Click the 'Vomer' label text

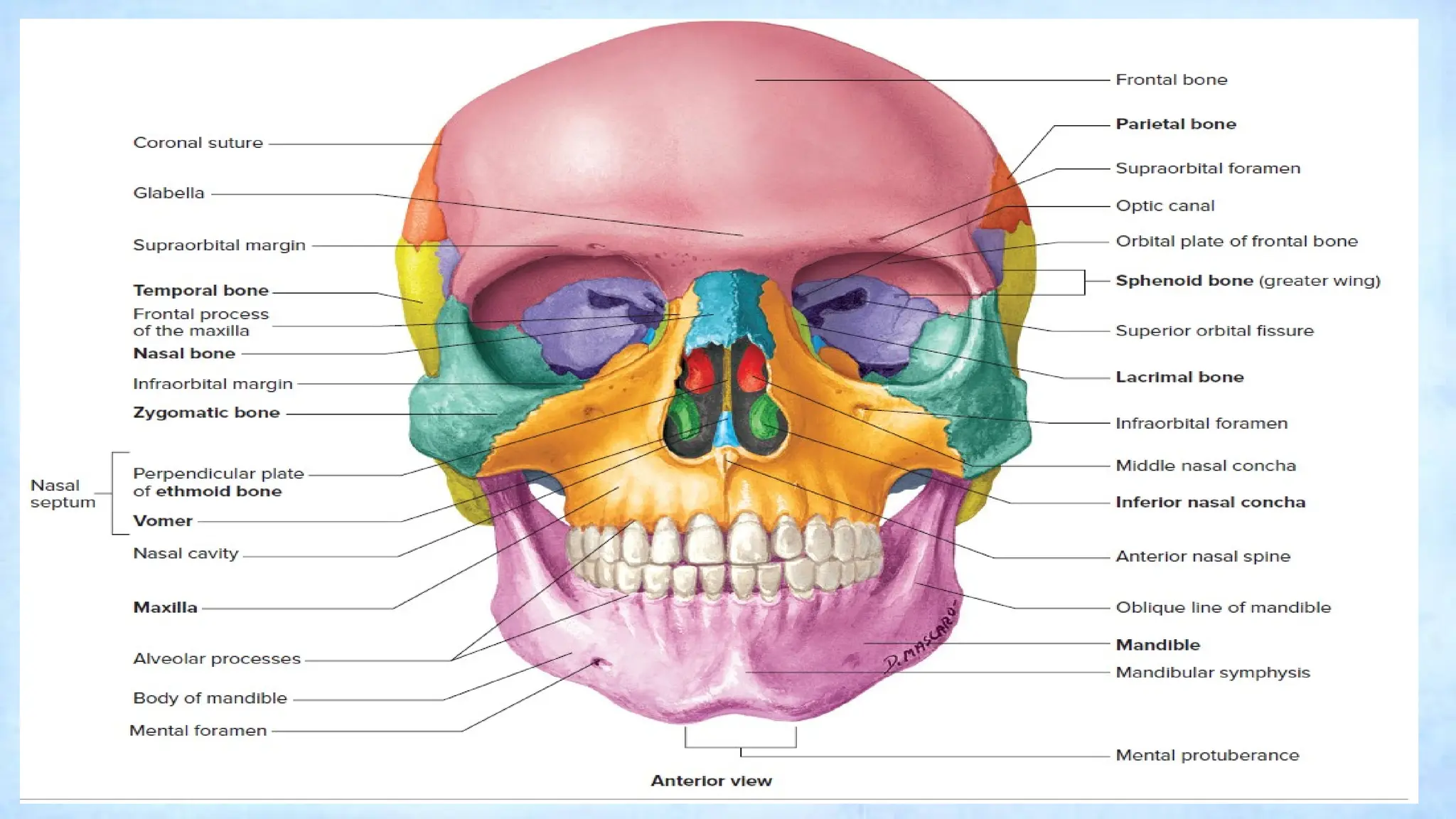[163, 521]
